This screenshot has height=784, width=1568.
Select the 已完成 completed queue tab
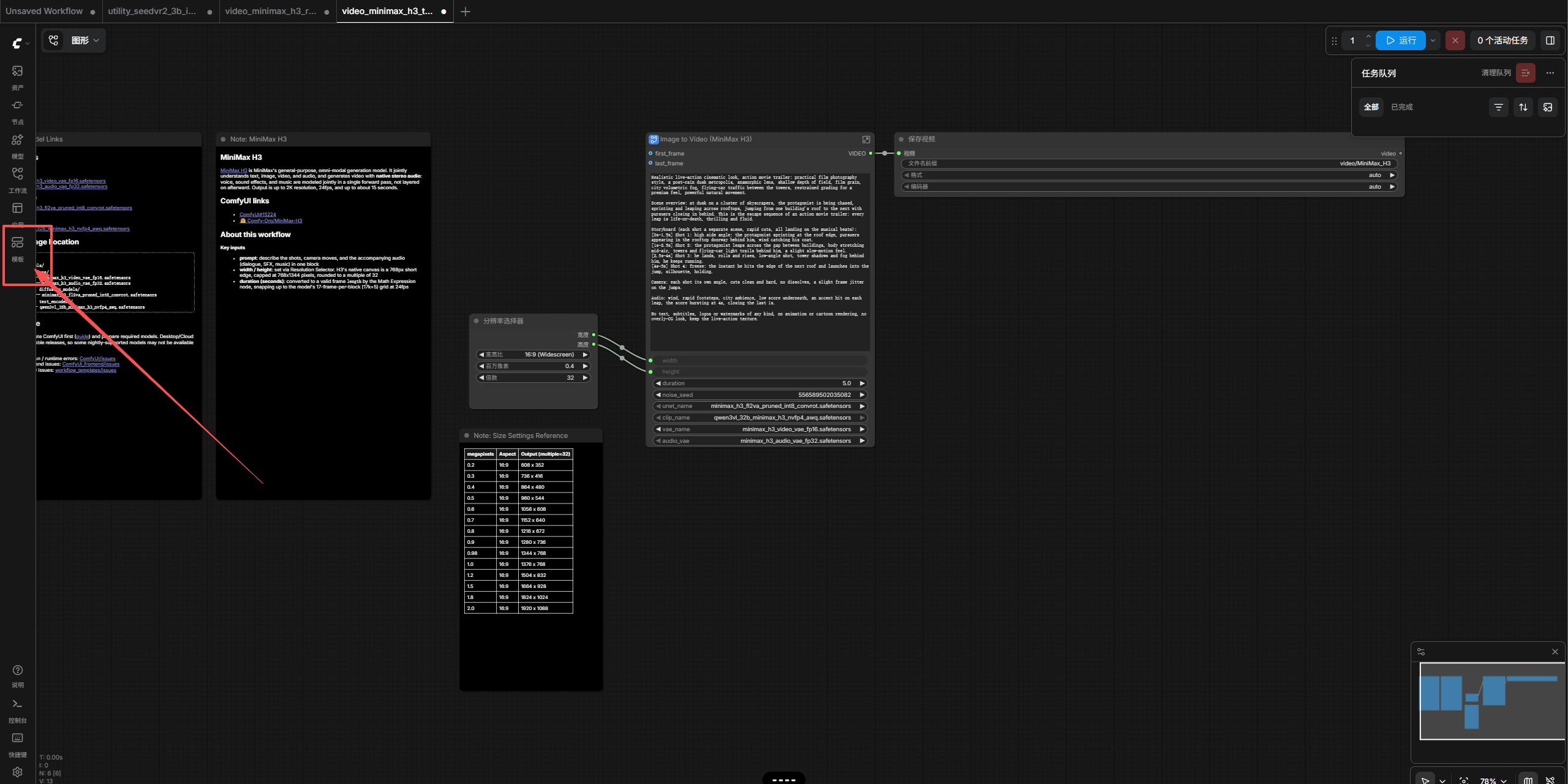(x=1401, y=107)
